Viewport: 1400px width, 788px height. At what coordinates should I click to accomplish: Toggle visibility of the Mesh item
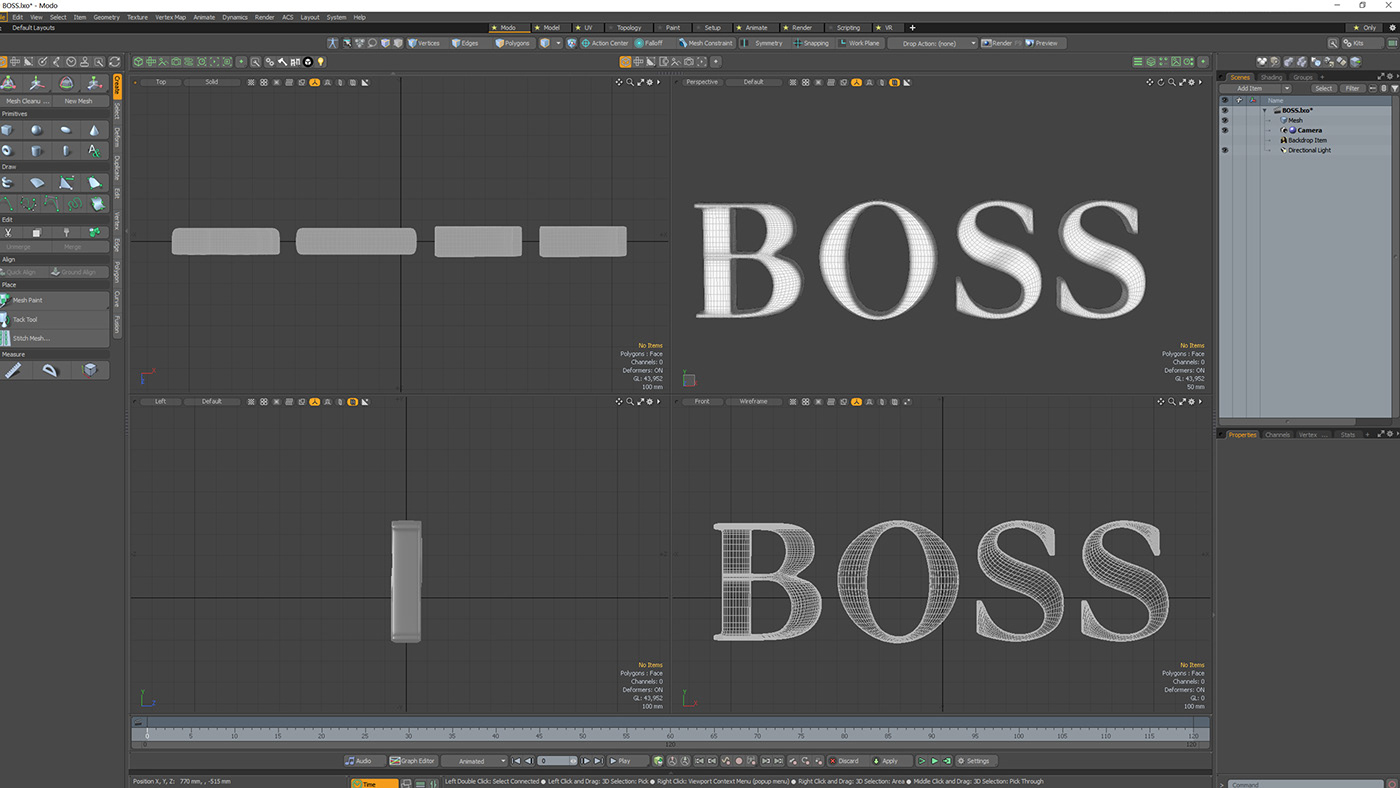(1224, 120)
